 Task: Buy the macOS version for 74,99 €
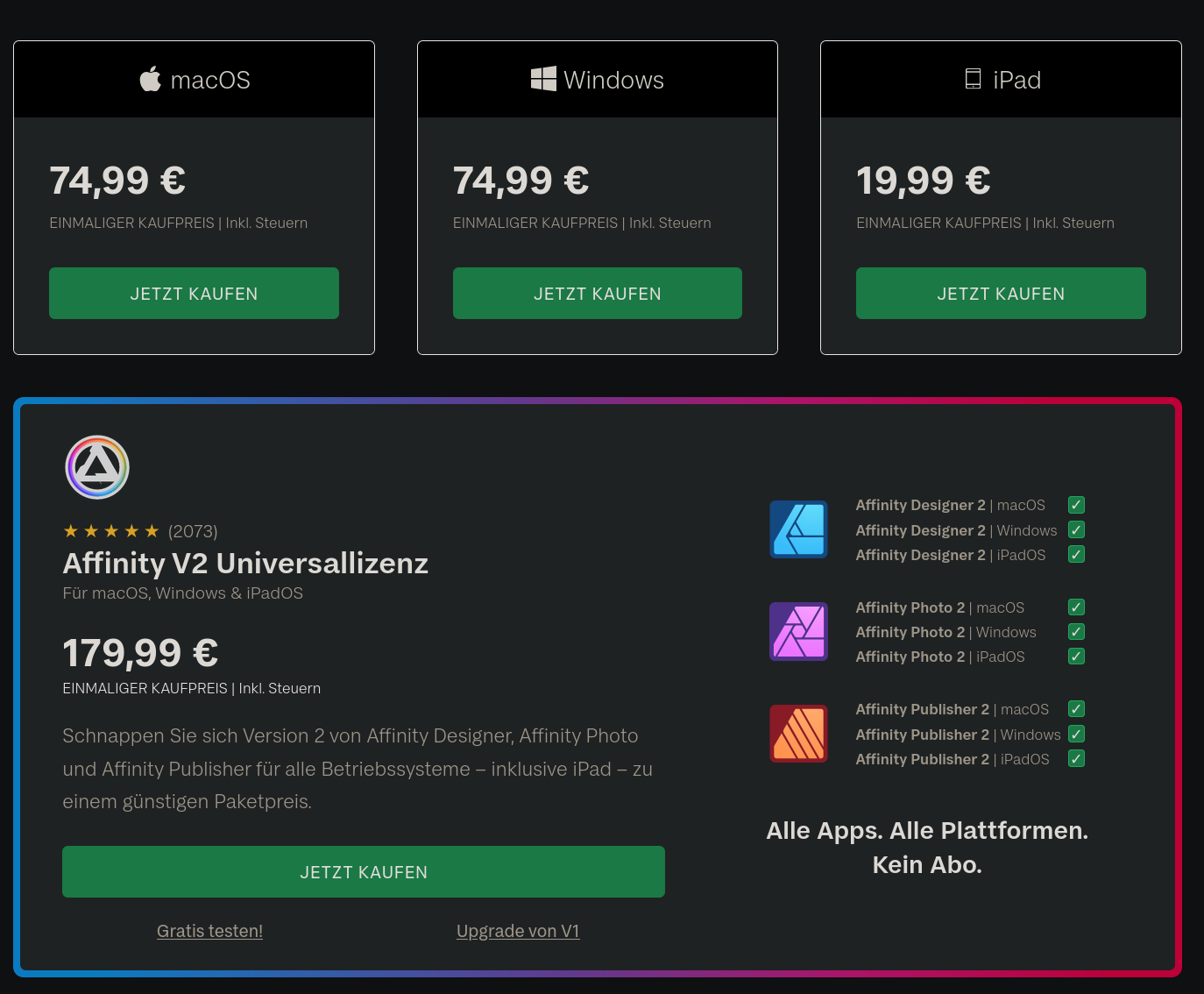(x=194, y=294)
